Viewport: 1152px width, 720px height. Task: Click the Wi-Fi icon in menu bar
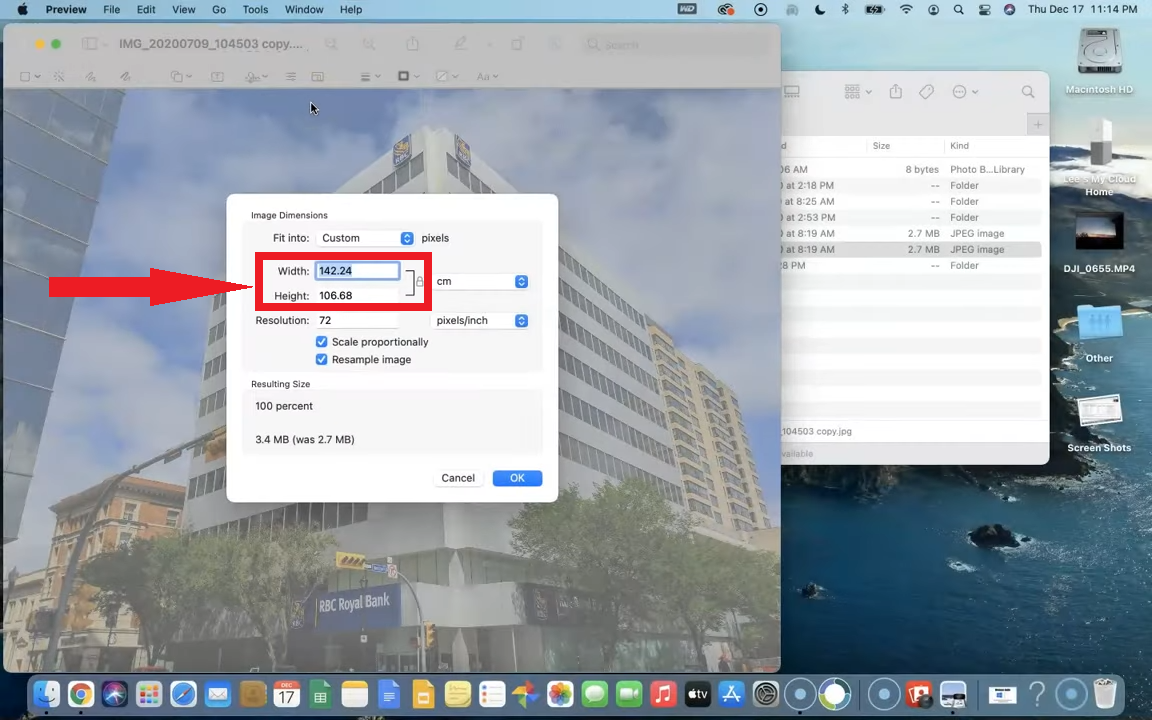[906, 10]
